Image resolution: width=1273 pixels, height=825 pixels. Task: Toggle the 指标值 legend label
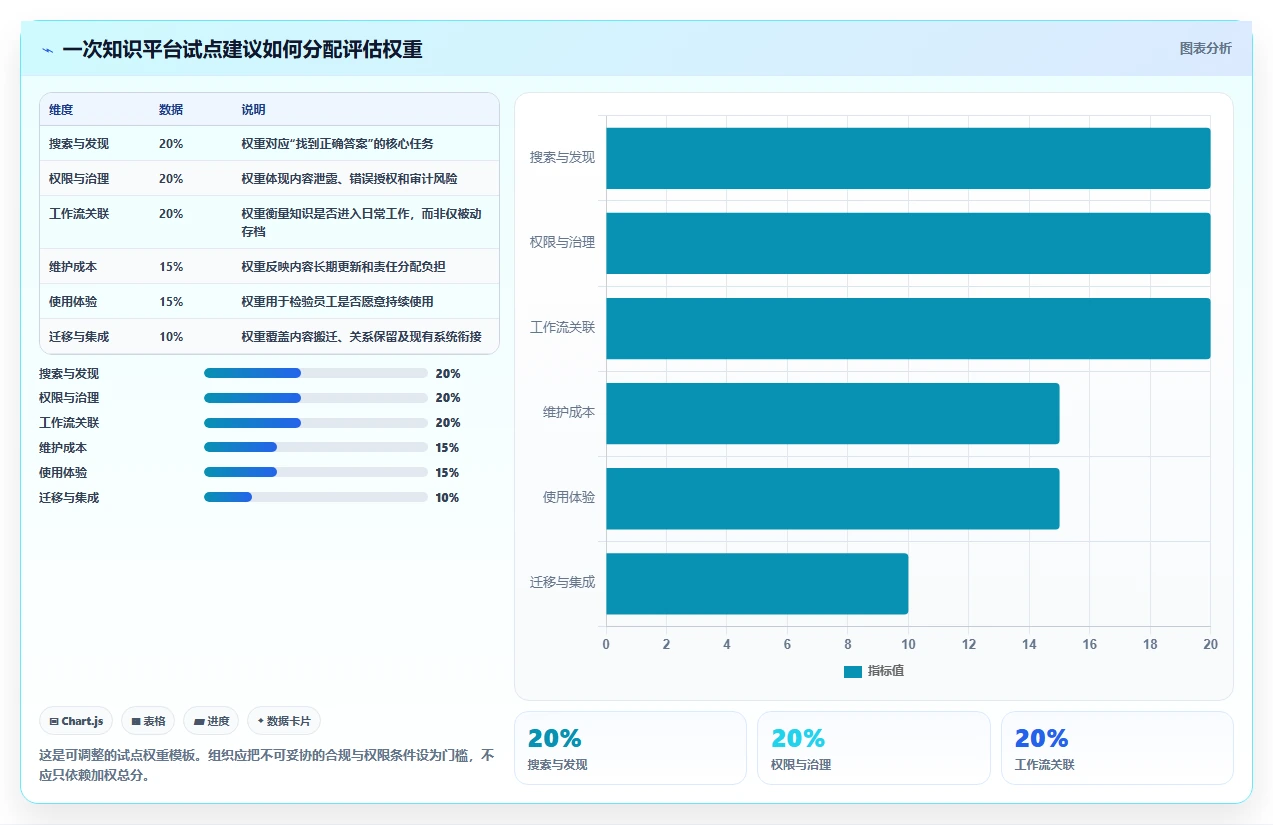pos(886,672)
